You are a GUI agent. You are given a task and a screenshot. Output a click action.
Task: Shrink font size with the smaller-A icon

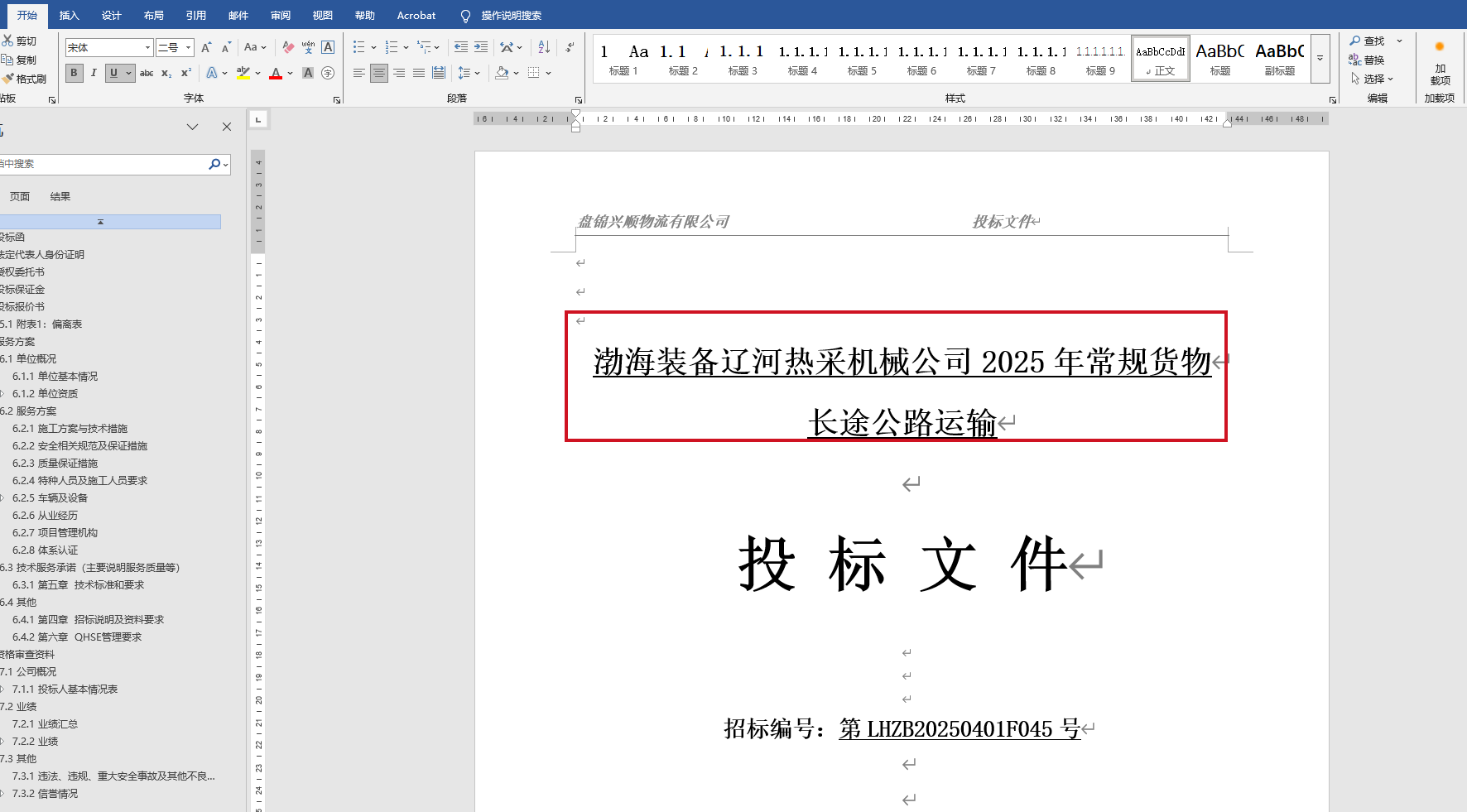tap(226, 47)
